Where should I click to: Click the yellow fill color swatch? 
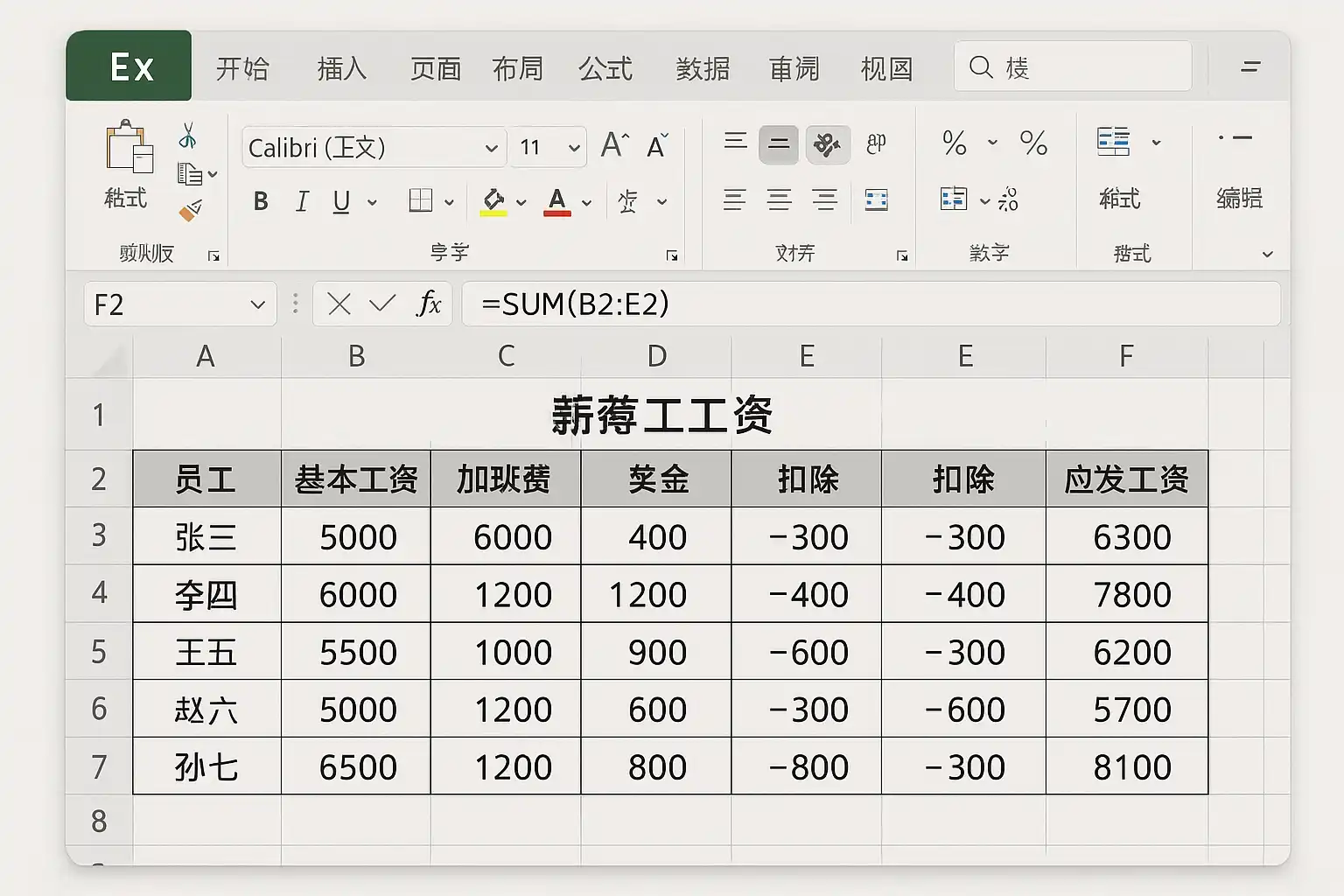click(493, 202)
